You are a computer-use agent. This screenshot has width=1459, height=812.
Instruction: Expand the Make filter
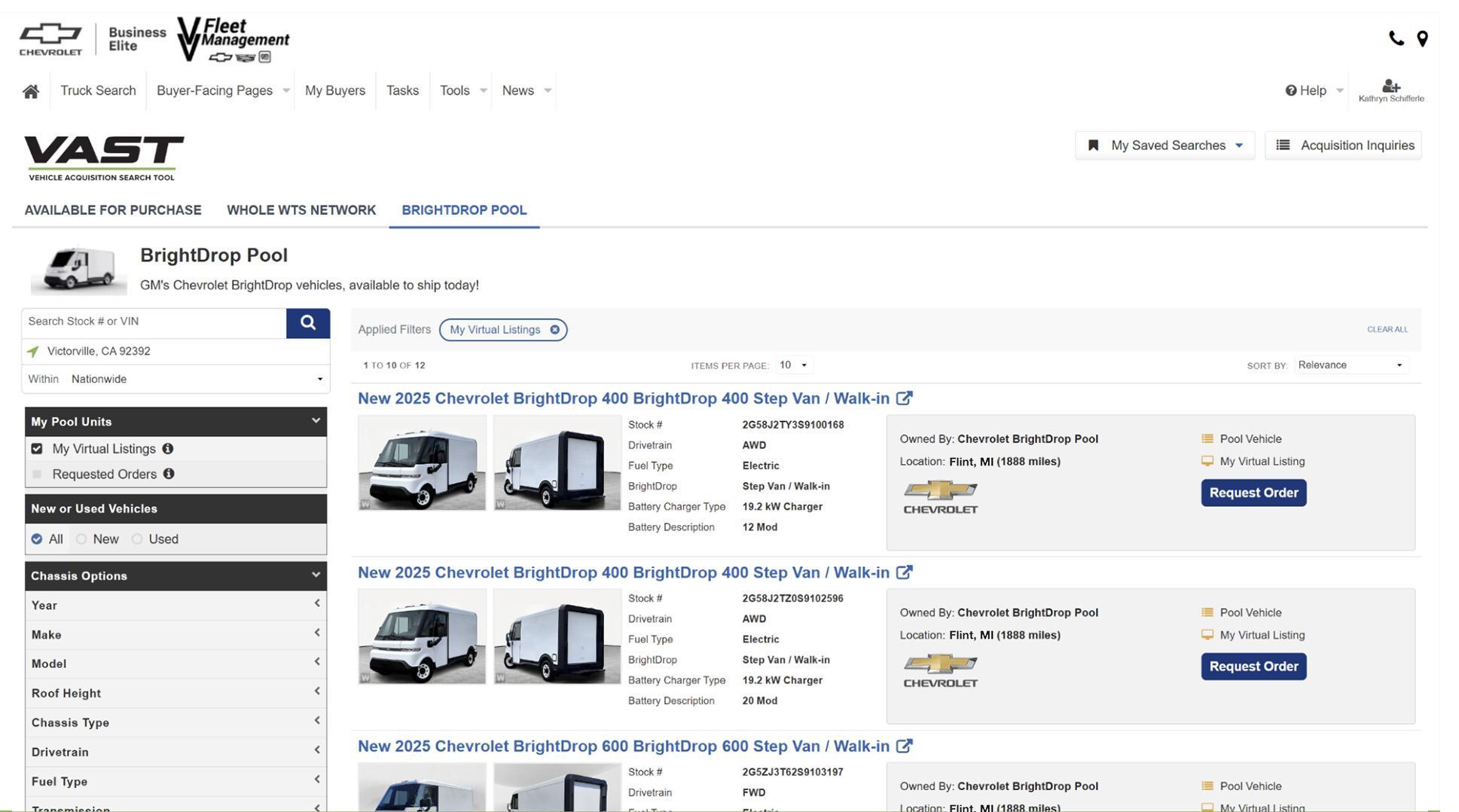[x=176, y=635]
